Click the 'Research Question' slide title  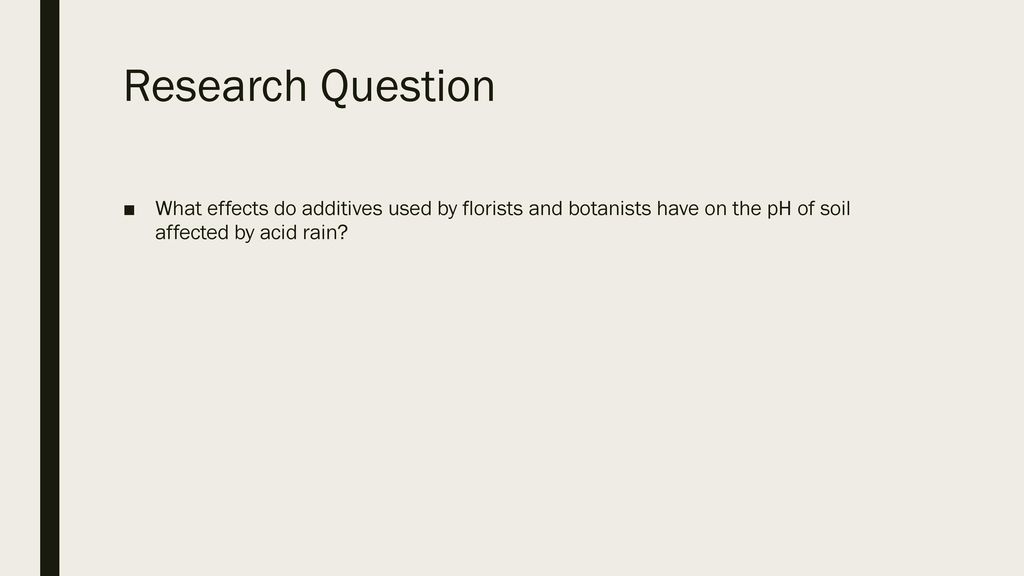[309, 87]
